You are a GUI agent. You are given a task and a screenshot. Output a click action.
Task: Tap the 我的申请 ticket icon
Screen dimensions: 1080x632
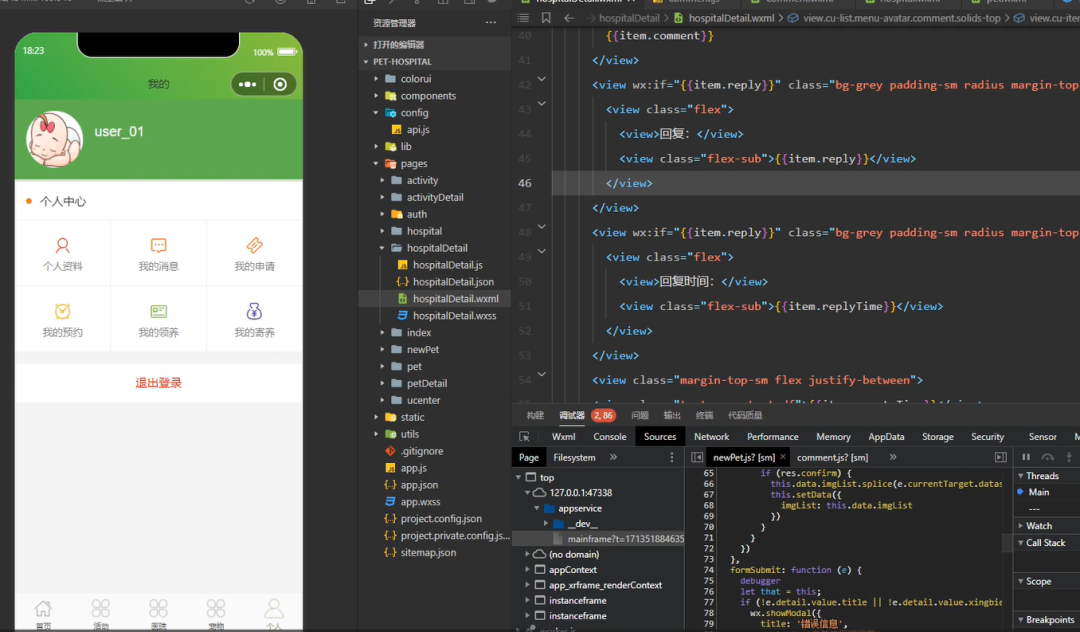coord(254,245)
